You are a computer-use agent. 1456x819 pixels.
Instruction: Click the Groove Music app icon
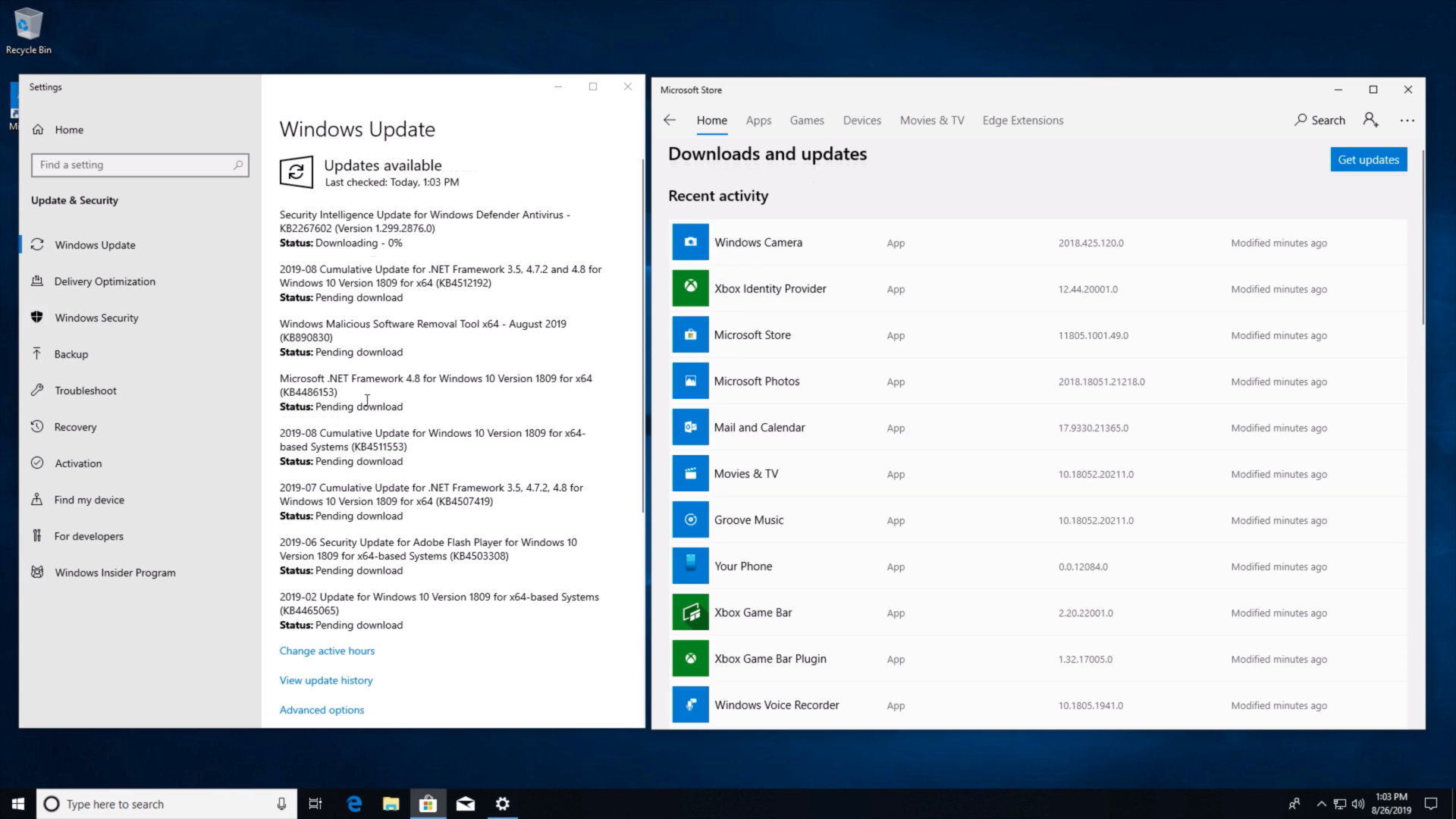pos(690,520)
